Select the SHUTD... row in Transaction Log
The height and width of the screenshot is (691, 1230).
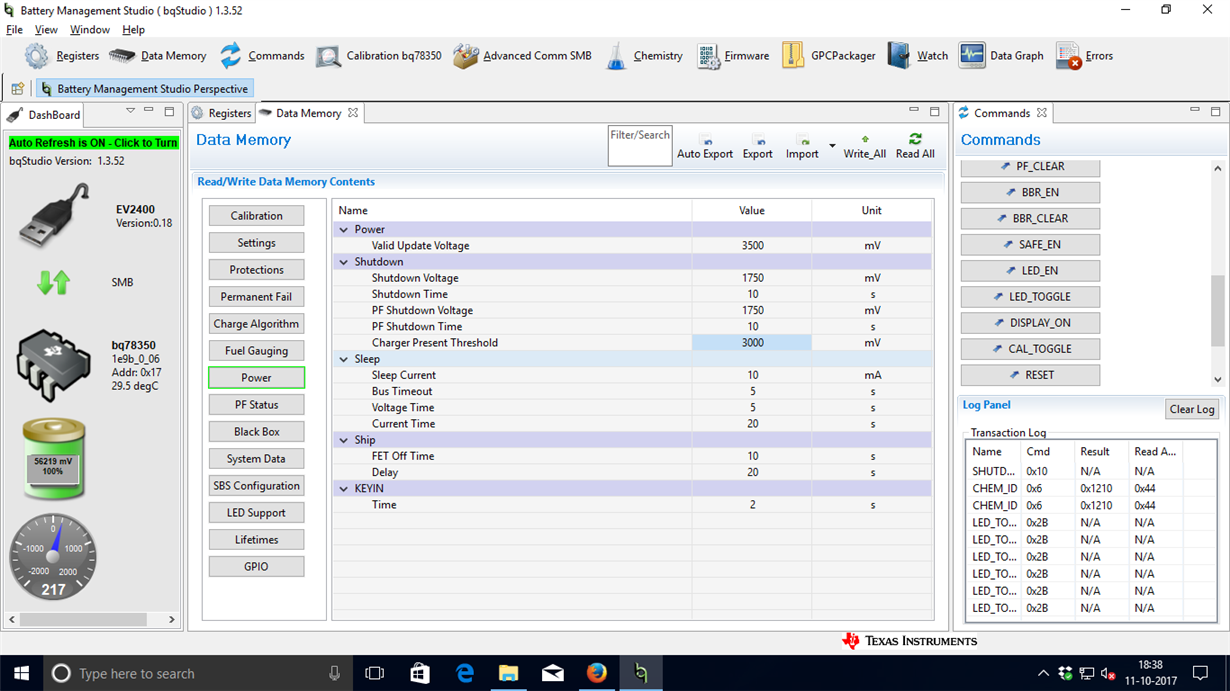1093,471
